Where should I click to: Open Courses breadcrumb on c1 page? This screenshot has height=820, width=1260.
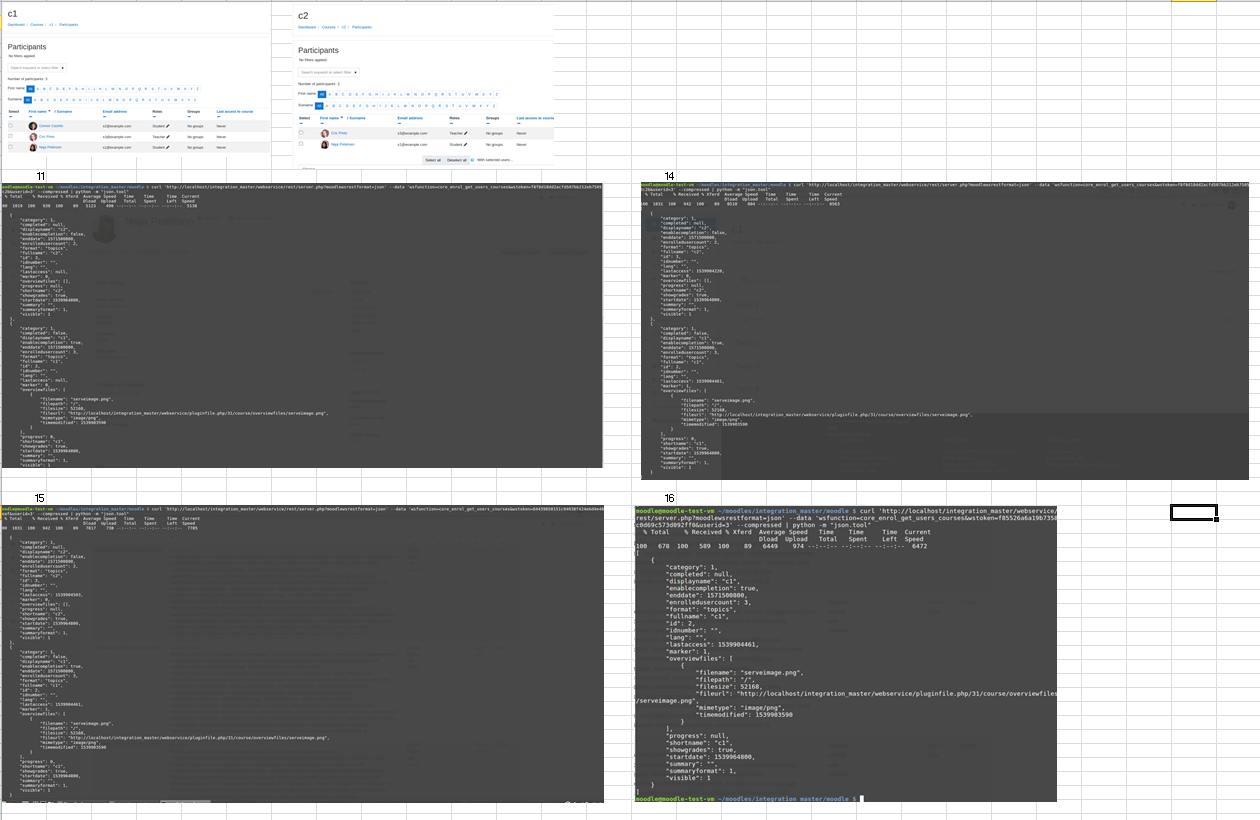tap(36, 24)
